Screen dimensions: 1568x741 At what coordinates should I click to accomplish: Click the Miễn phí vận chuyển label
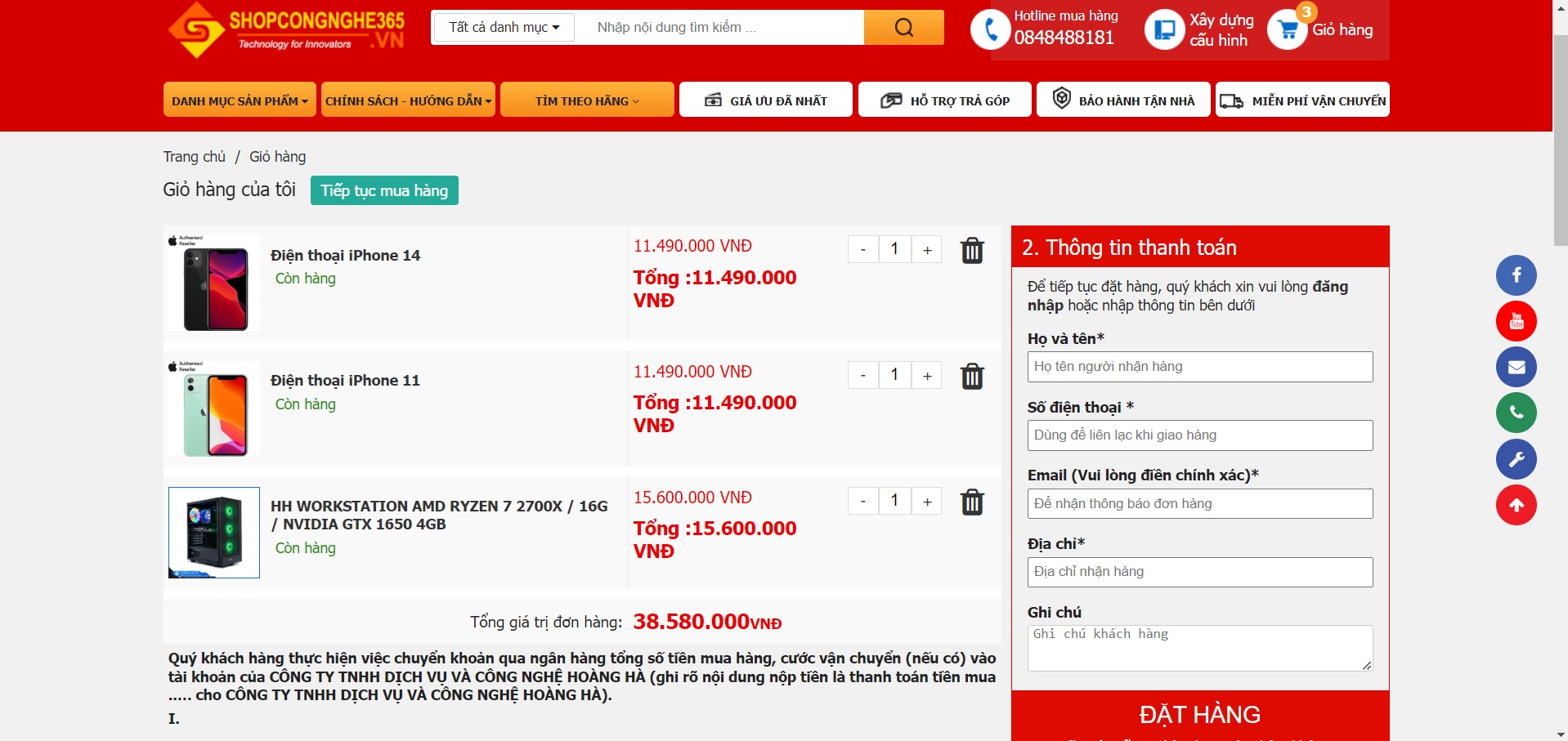(1319, 101)
